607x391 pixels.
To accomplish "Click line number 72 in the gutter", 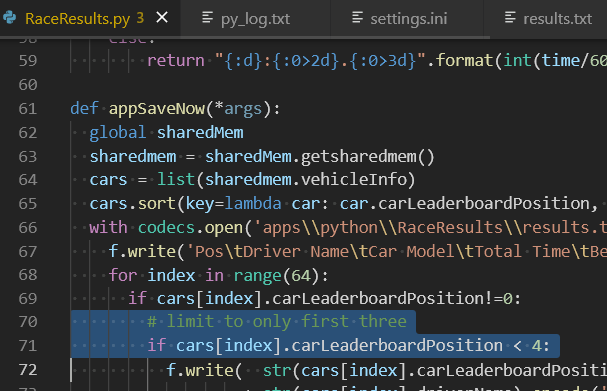I will coord(28,370).
